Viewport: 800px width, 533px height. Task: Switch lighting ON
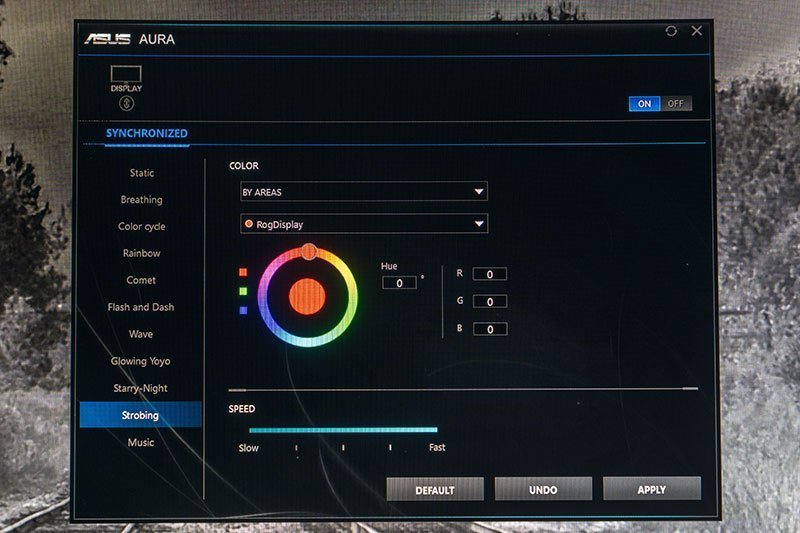[x=644, y=104]
